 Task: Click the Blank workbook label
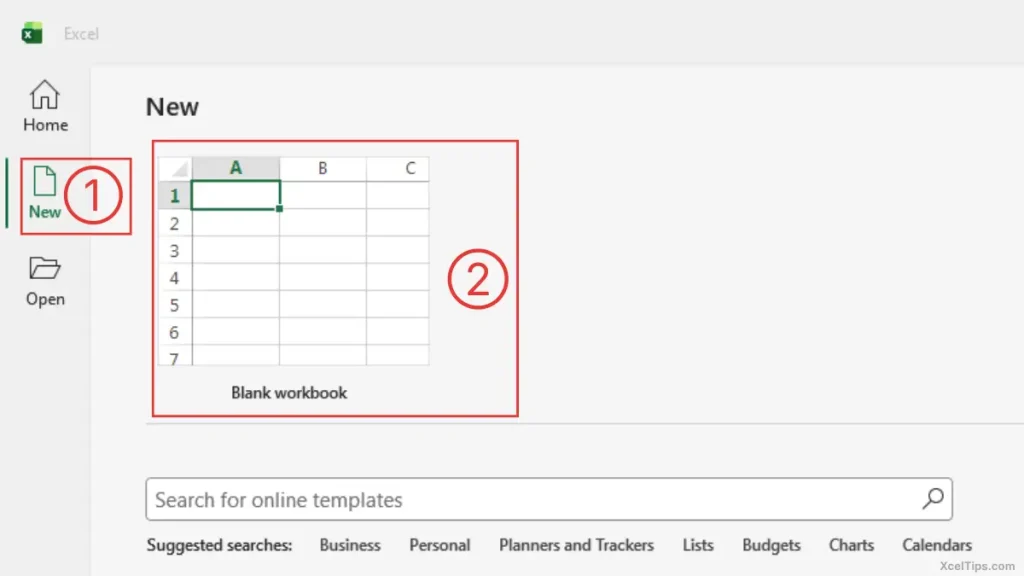(x=288, y=392)
